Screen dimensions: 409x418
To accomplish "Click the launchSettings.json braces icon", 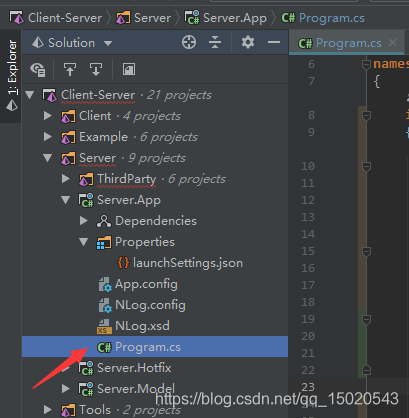I will 123,263.
